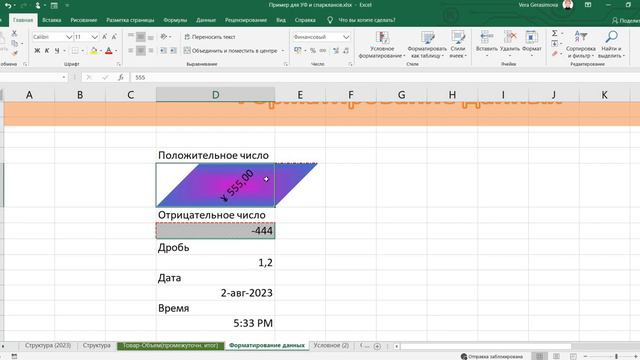The height and width of the screenshot is (360, 640).
Task: Switch to the Главная ribbon tab
Action: pyautogui.click(x=22, y=20)
